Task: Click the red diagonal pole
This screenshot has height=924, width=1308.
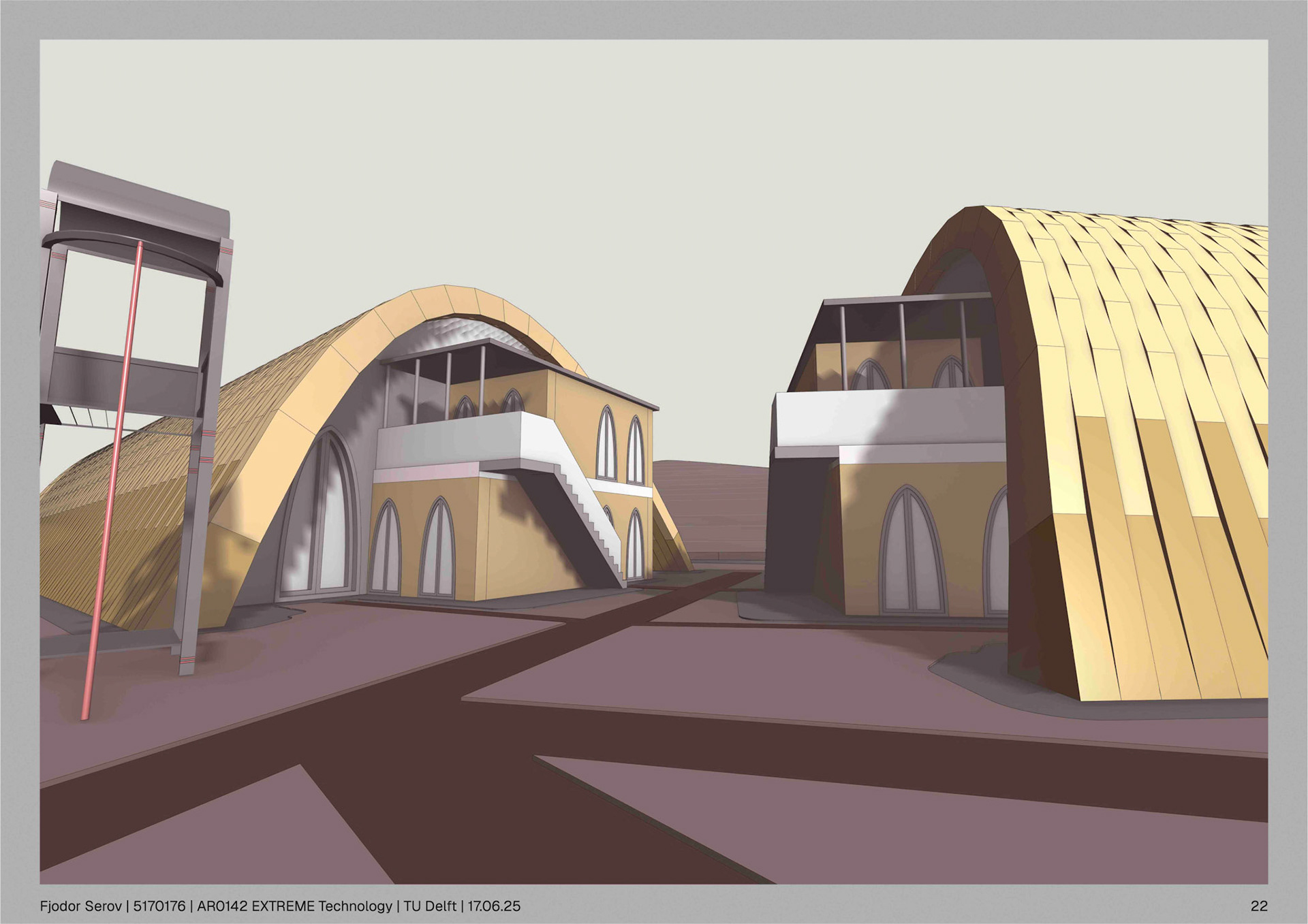Action: [x=112, y=477]
